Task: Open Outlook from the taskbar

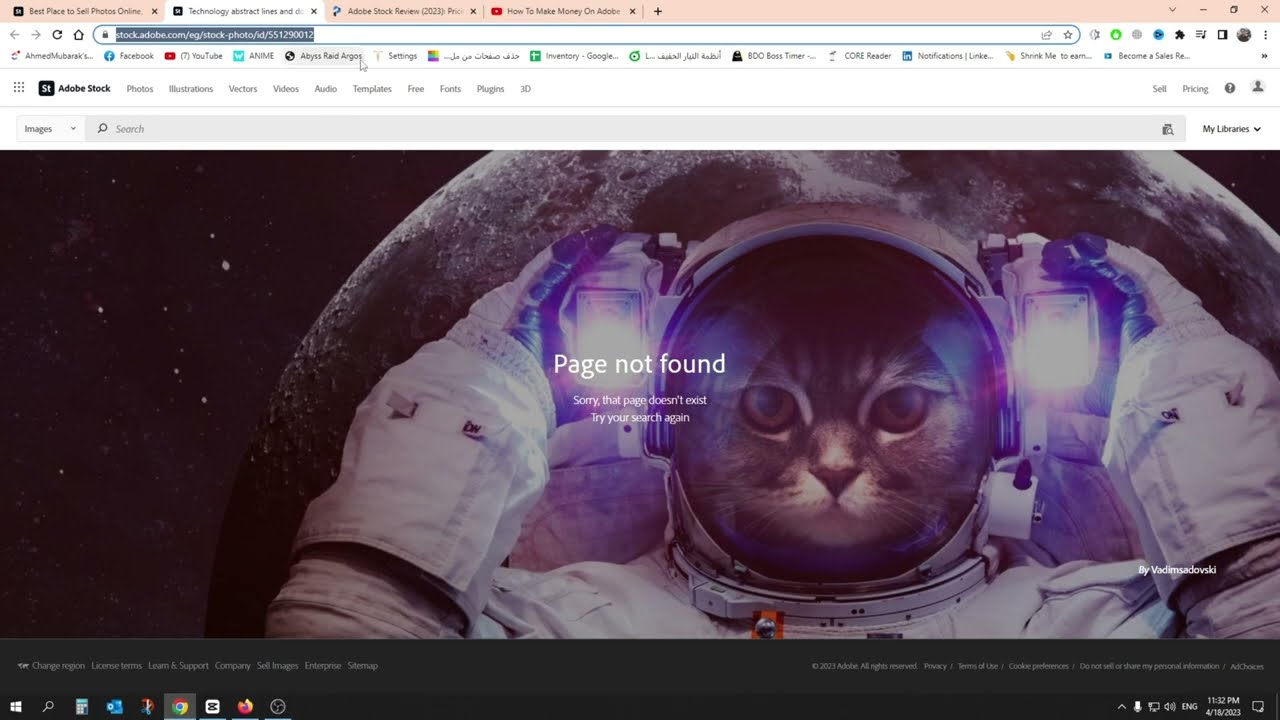Action: (x=114, y=706)
